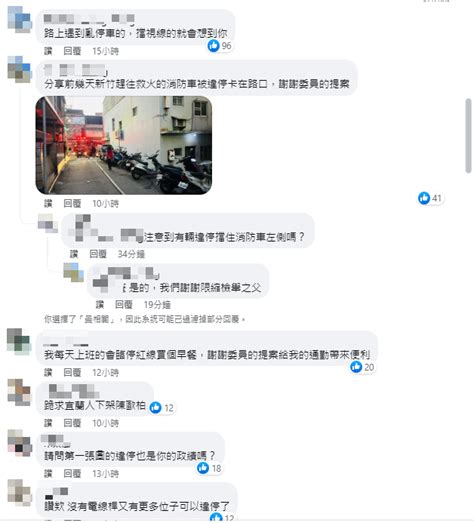Open avatar of the fire truck photo commenter

click(x=19, y=69)
